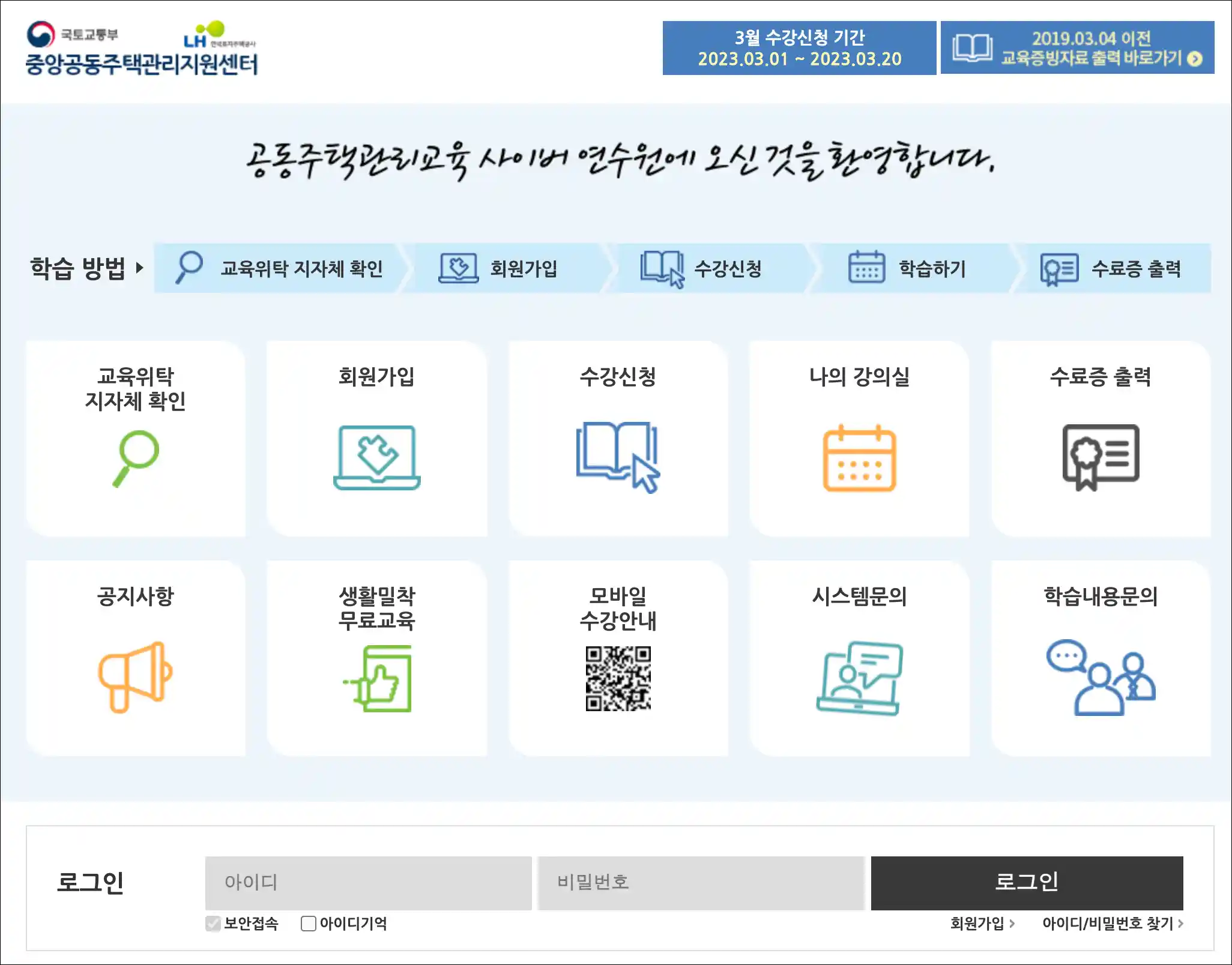Click the laptop puzzle icon in 회원가입 card

(x=377, y=458)
